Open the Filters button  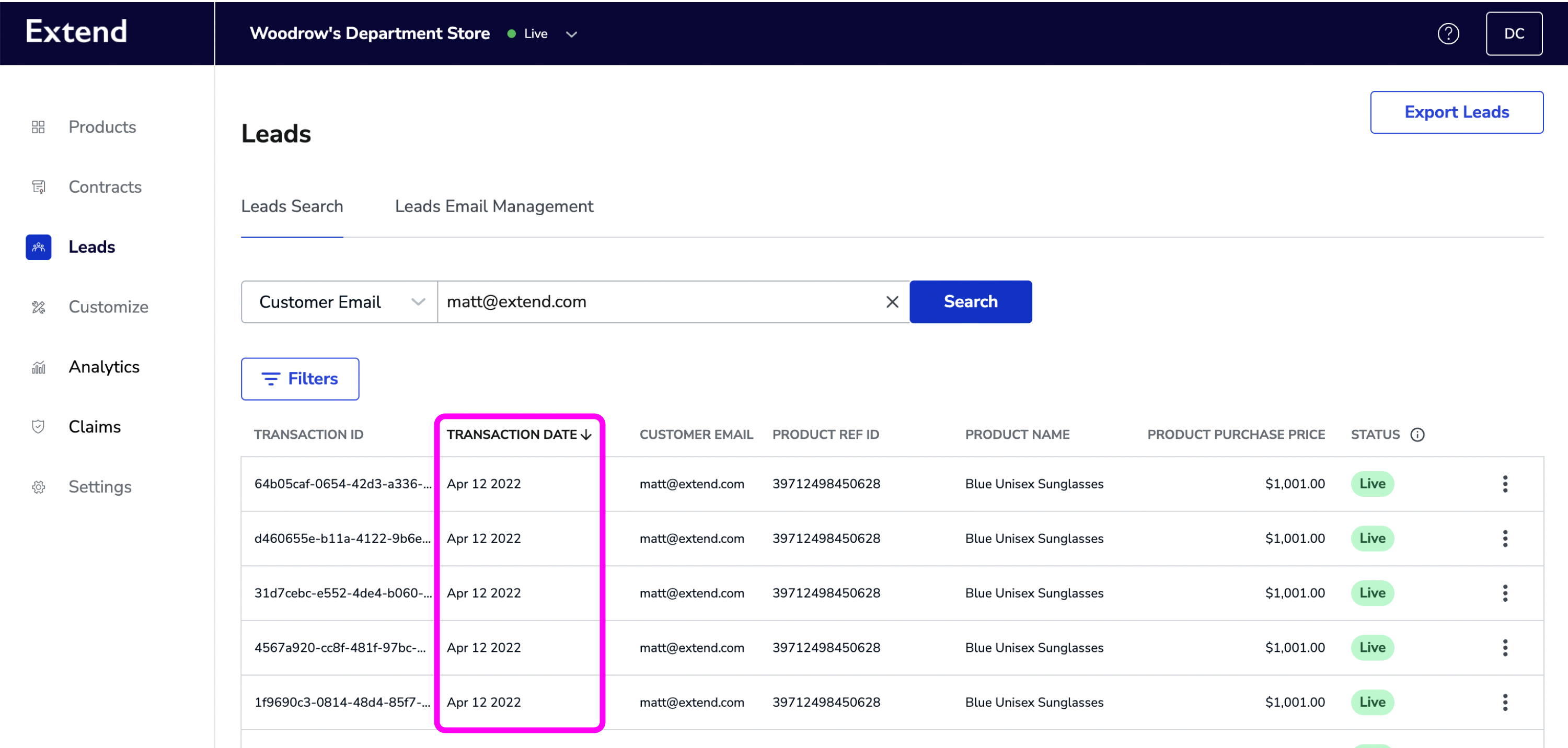[300, 379]
